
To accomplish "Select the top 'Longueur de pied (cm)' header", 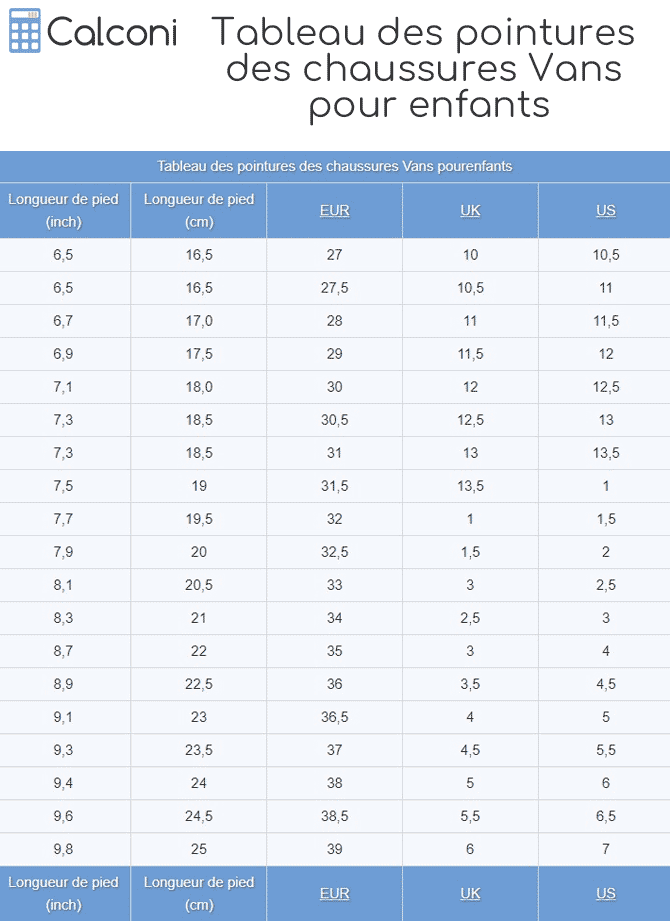I will [199, 210].
